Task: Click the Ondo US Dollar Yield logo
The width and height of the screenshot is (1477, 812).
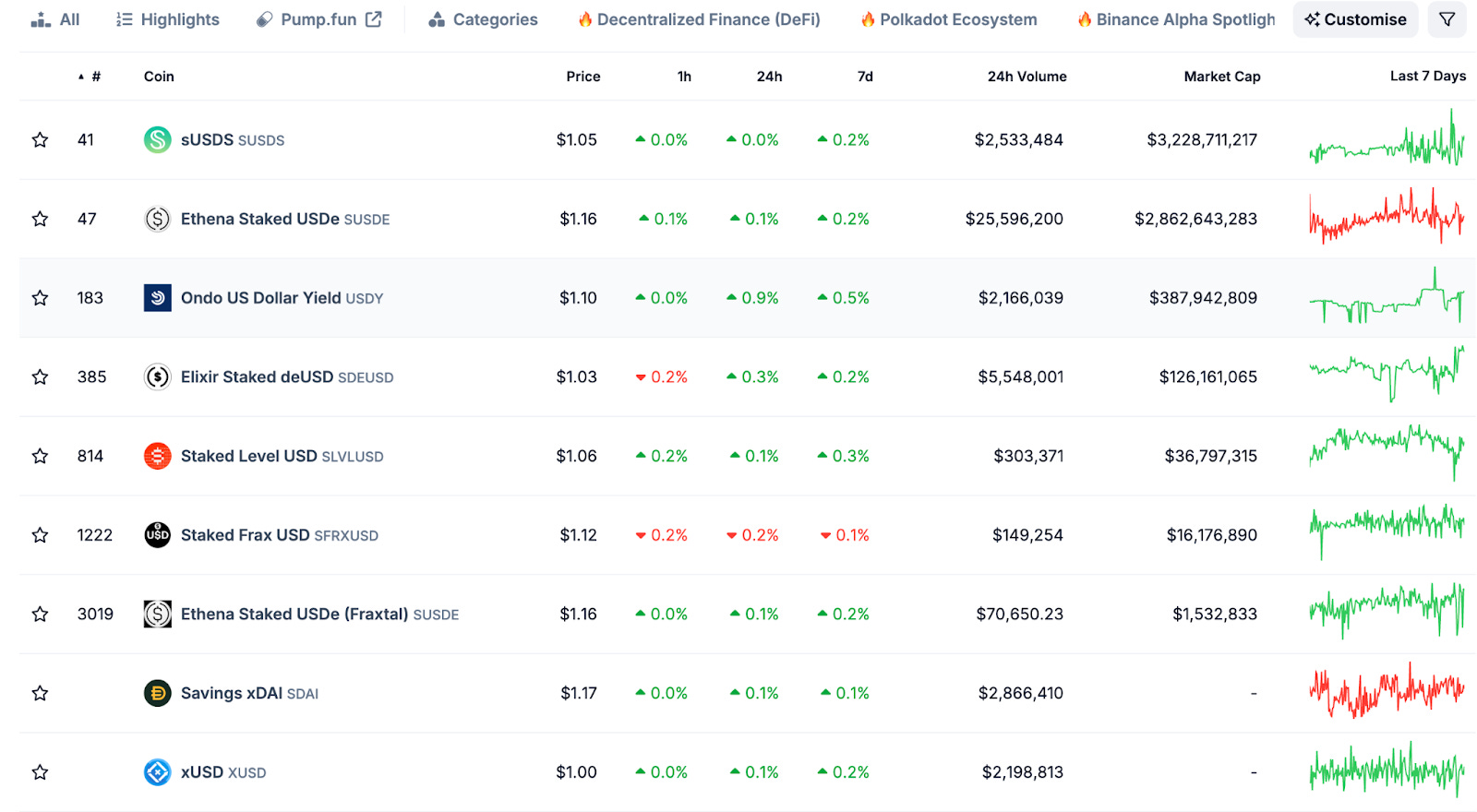Action: 158,298
